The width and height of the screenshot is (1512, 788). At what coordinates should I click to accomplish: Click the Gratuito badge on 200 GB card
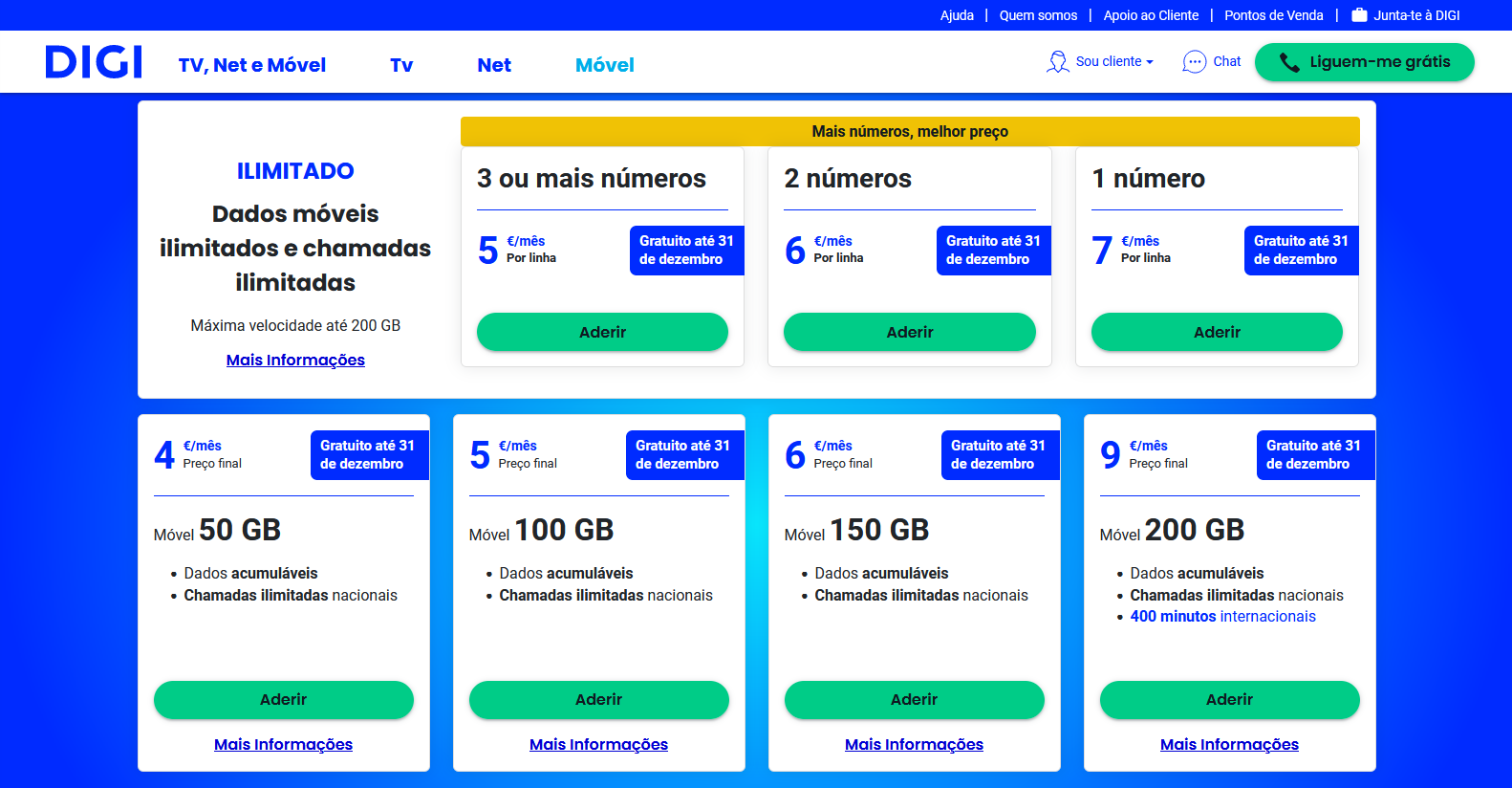click(x=1315, y=455)
